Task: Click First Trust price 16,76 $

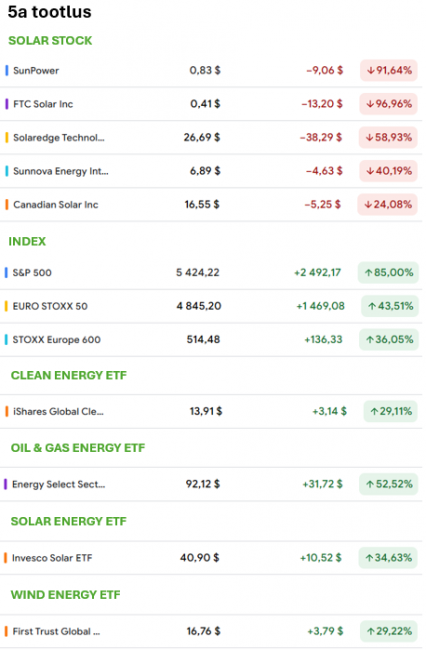Action: [203, 631]
